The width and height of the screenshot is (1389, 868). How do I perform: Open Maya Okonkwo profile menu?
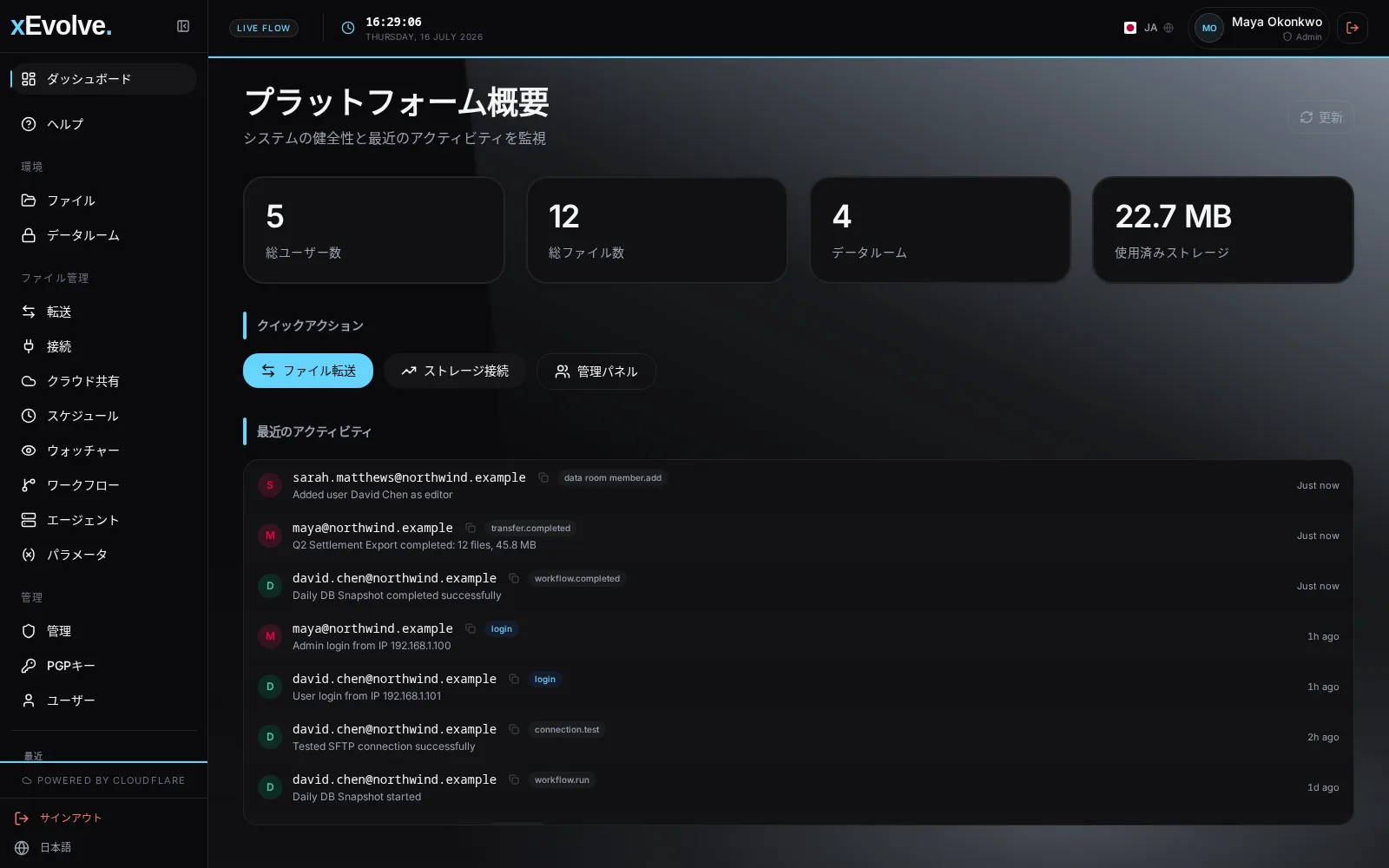pos(1259,28)
